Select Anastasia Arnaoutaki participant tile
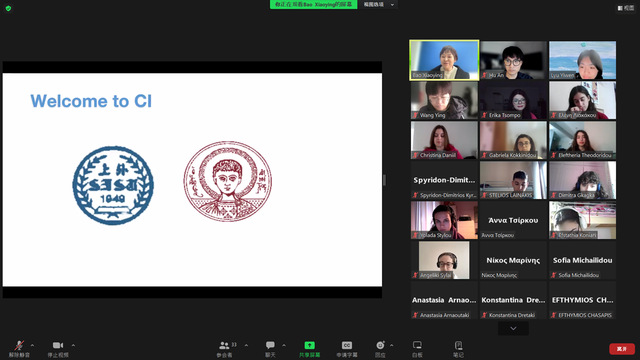The height and width of the screenshot is (360, 640). [444, 300]
